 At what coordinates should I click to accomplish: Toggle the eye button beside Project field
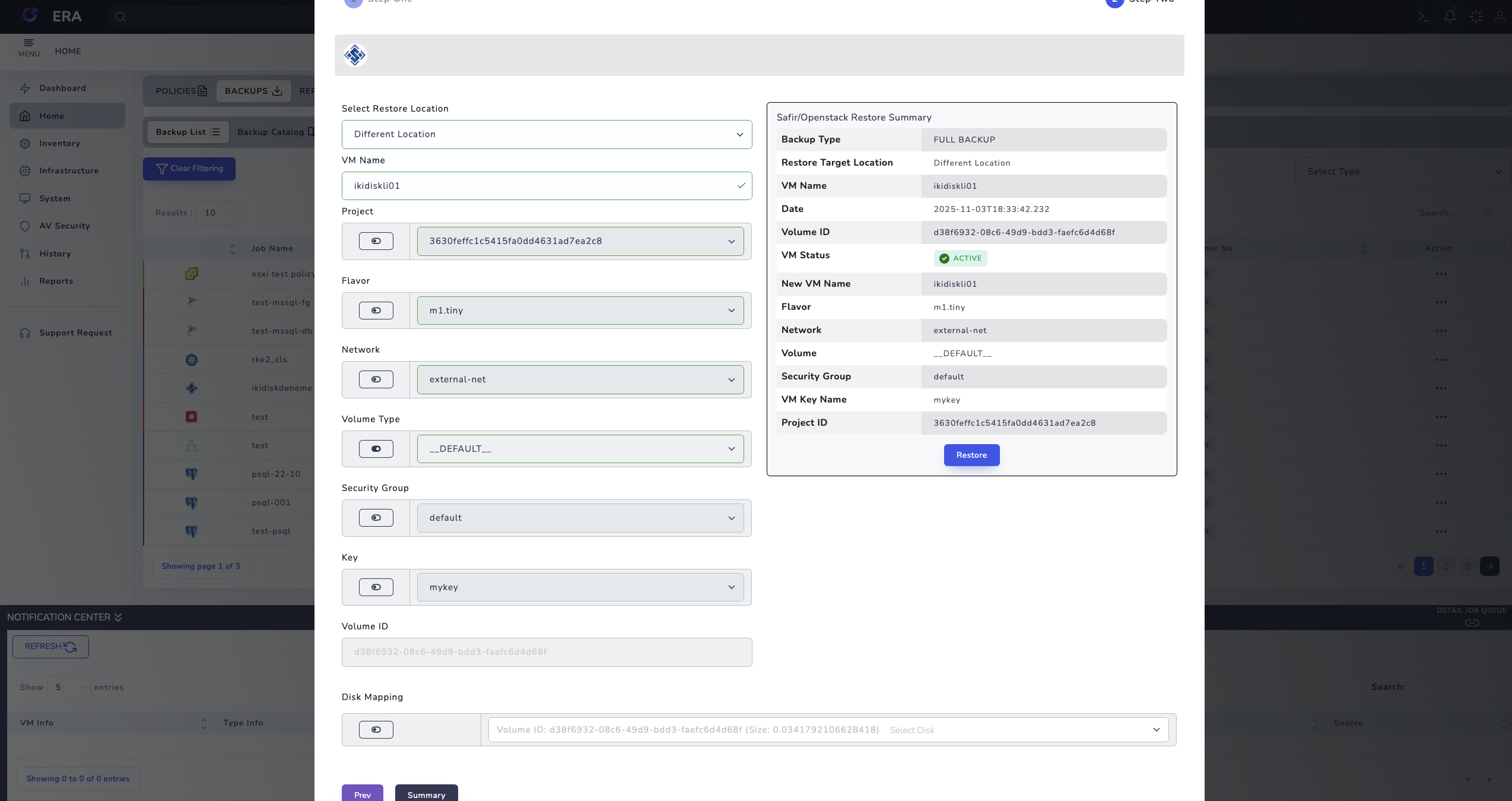click(x=376, y=241)
